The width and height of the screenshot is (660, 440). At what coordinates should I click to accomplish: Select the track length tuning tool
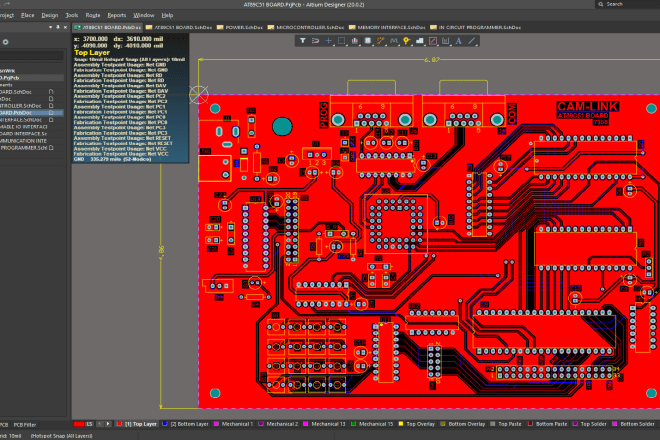[394, 41]
